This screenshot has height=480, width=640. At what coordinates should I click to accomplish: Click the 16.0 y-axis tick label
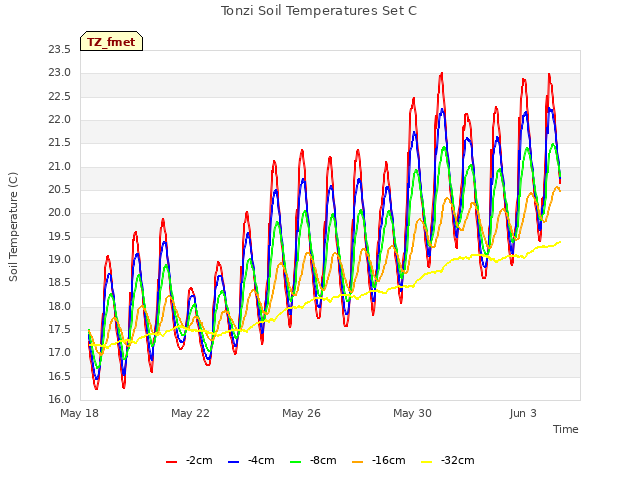60,400
